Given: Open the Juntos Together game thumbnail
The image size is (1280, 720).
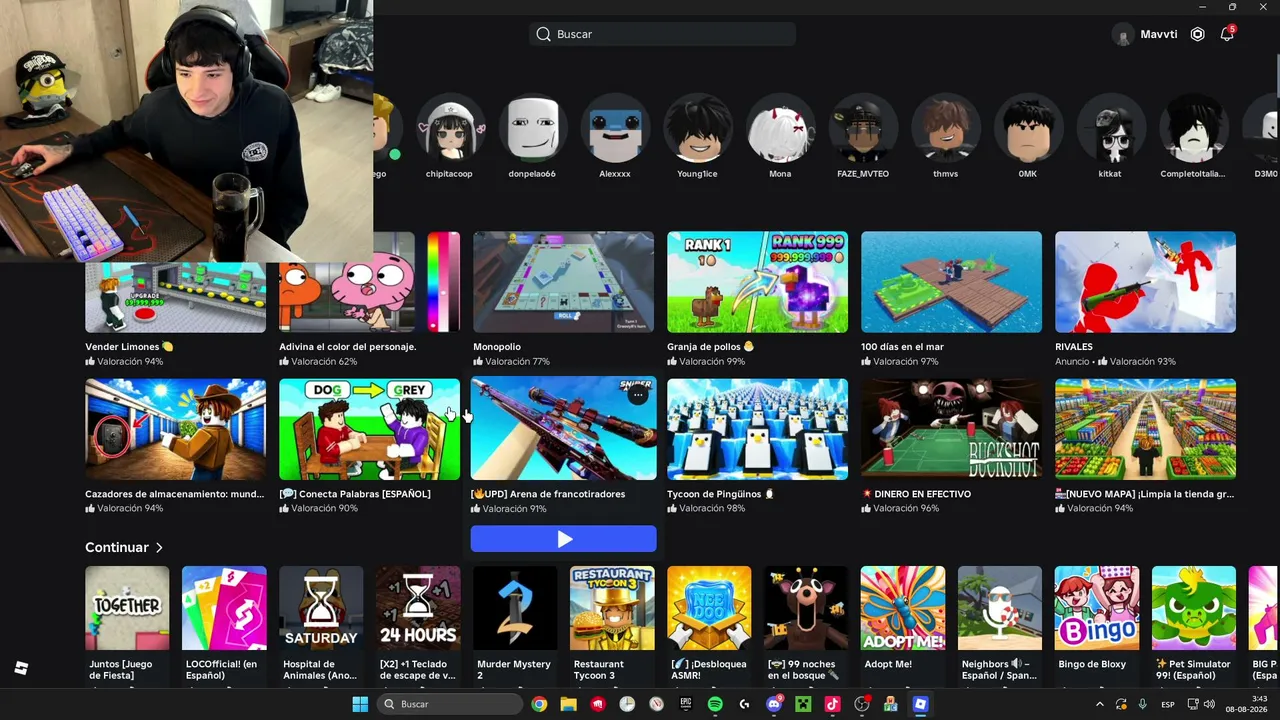Looking at the screenshot, I should click(x=127, y=608).
